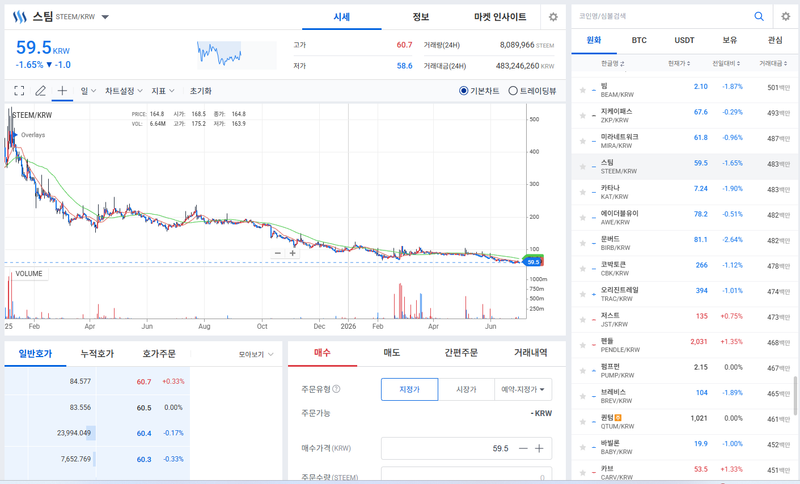The width and height of the screenshot is (800, 484).
Task: Increase buy price with plus stepper
Action: (539, 448)
